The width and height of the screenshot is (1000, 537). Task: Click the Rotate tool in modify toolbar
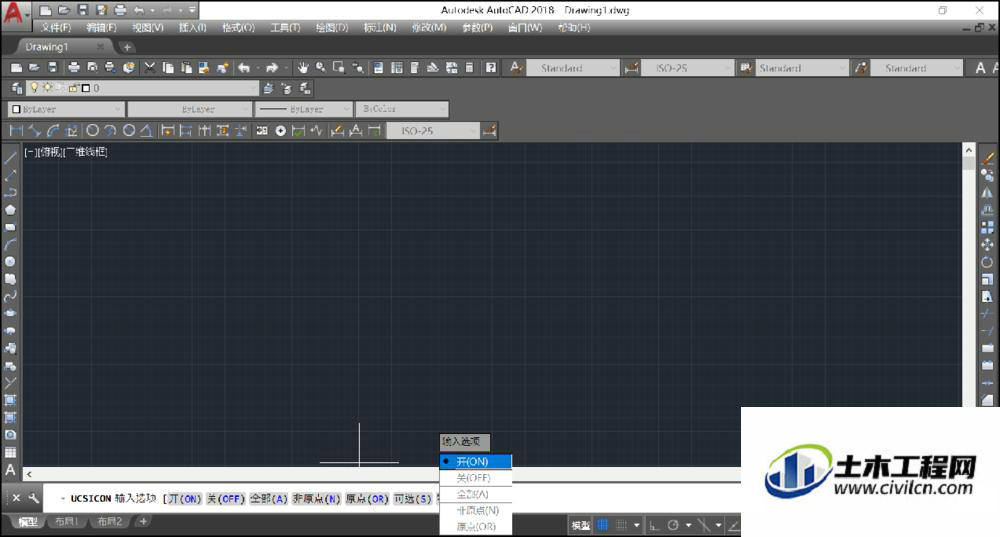(987, 261)
